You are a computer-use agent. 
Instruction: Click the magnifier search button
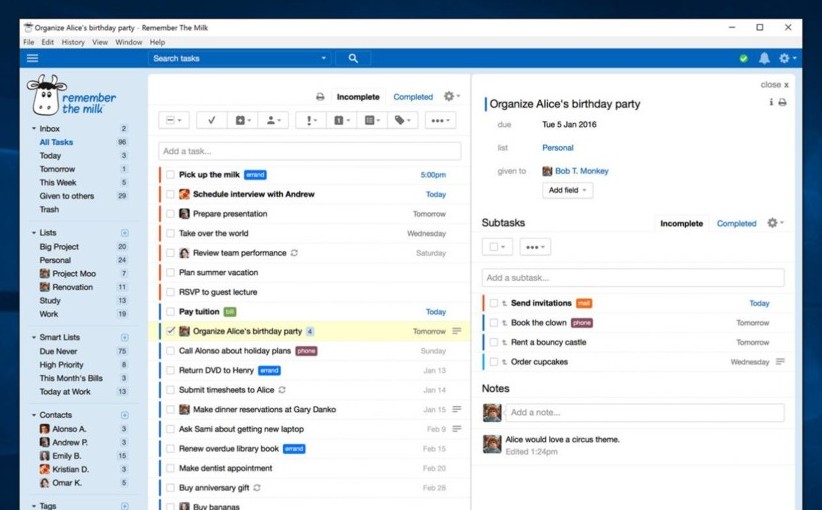[x=353, y=58]
